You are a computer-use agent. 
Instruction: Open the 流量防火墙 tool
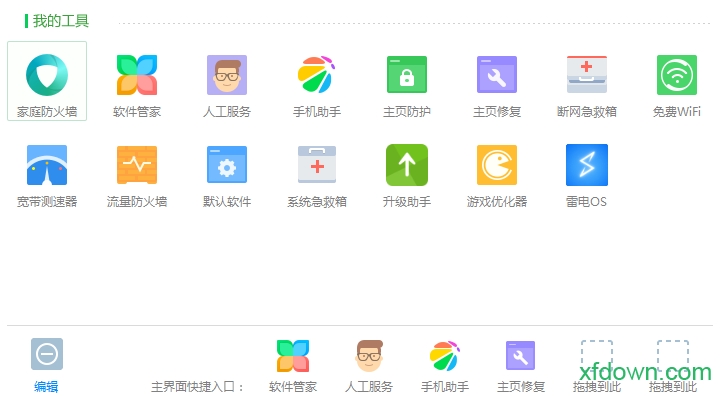137,165
